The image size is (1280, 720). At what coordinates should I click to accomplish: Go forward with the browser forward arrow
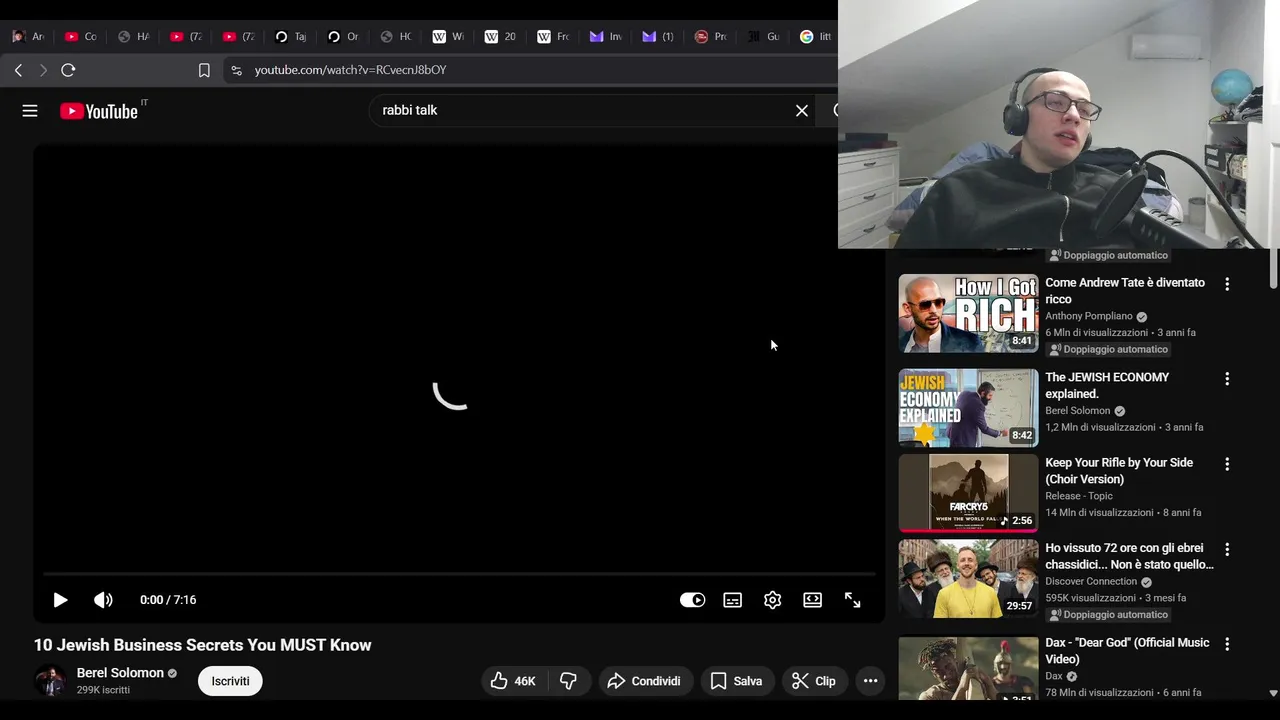tap(43, 70)
